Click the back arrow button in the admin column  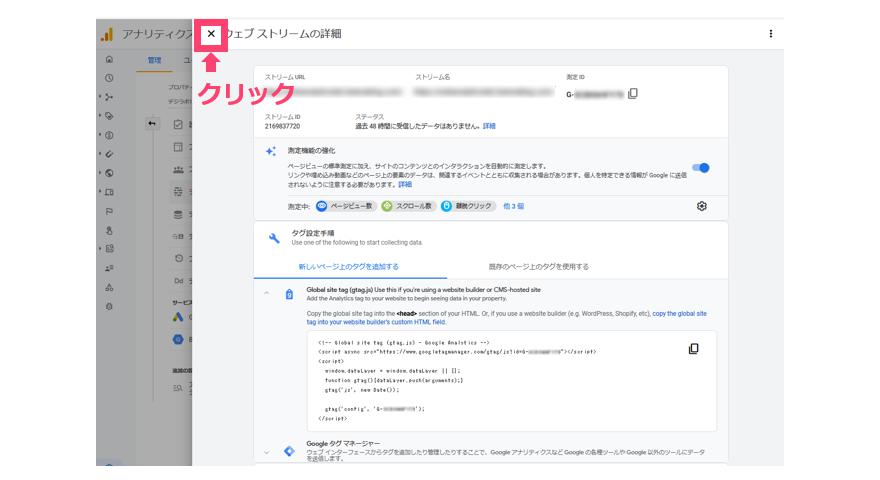click(x=152, y=124)
